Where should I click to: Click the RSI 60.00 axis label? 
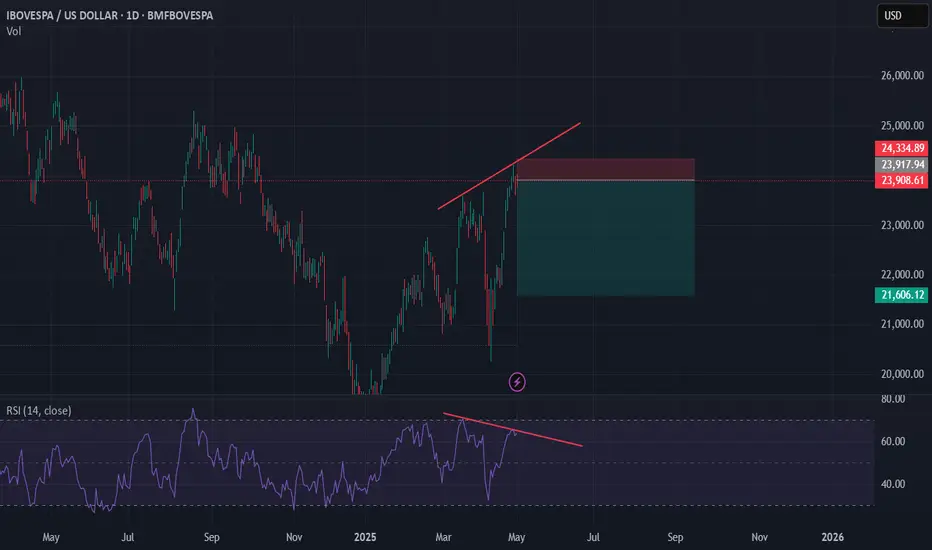tap(893, 441)
